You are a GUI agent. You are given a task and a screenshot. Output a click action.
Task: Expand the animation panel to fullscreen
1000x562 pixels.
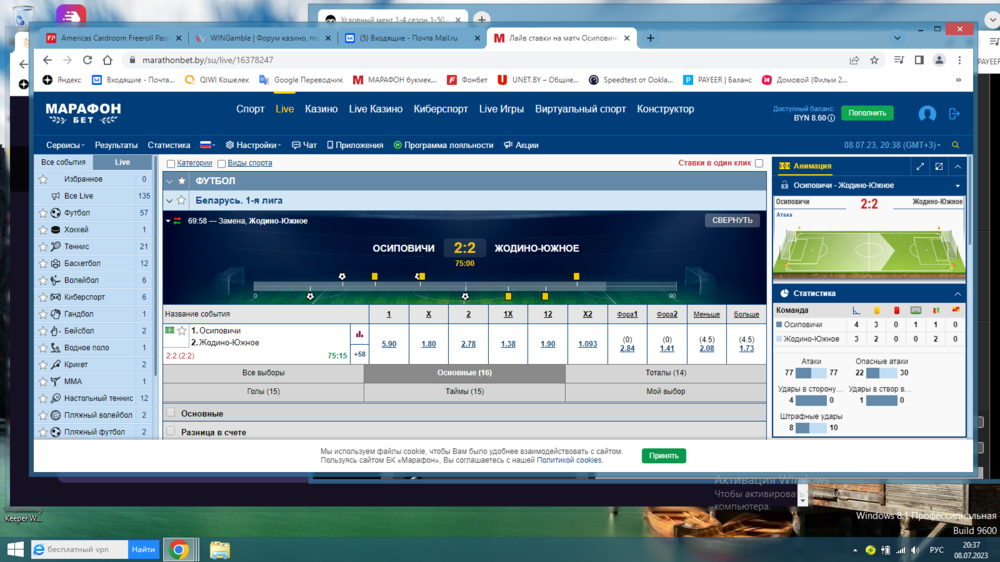[920, 167]
